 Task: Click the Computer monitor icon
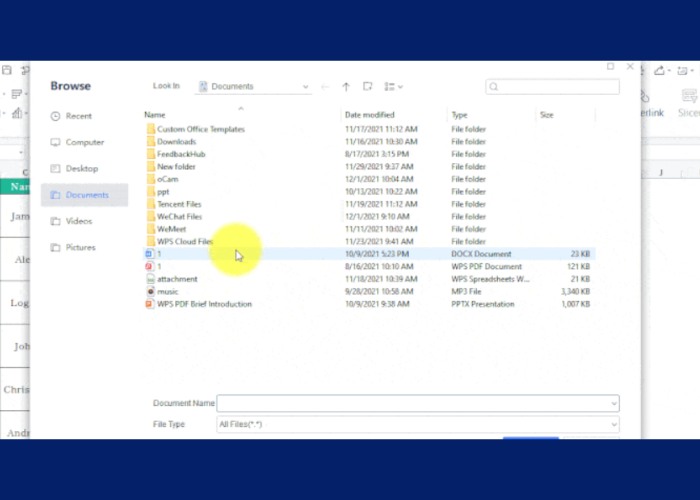(x=55, y=142)
